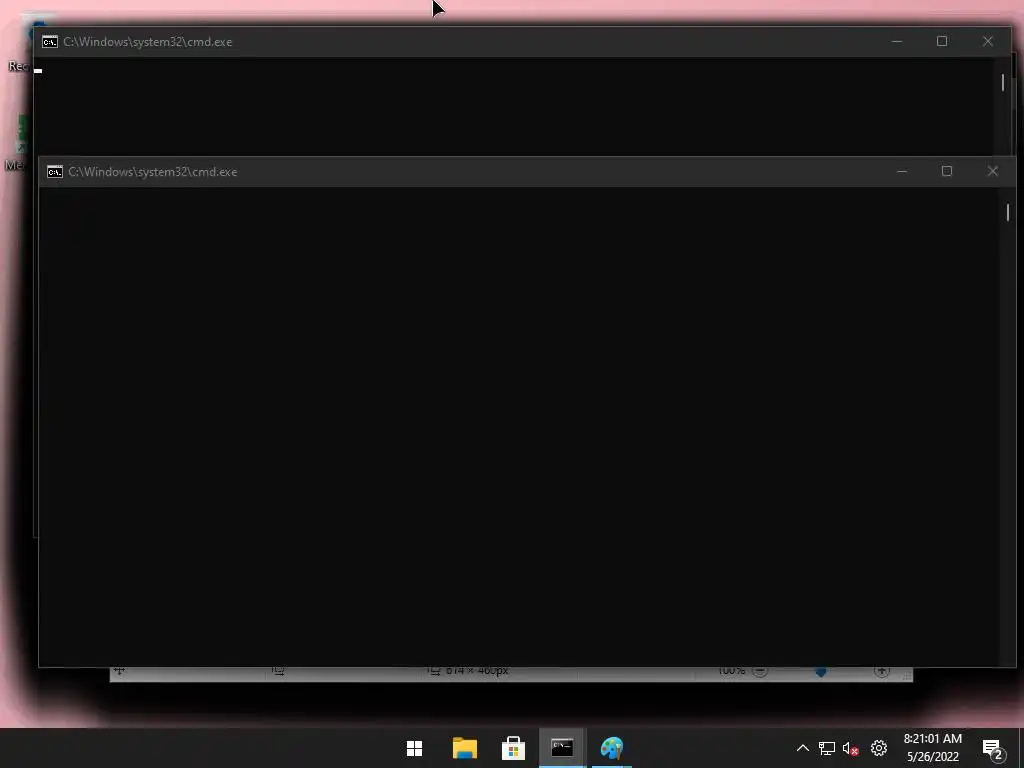Click front cmd.exe window system icon
This screenshot has width=1024, height=768.
55,172
